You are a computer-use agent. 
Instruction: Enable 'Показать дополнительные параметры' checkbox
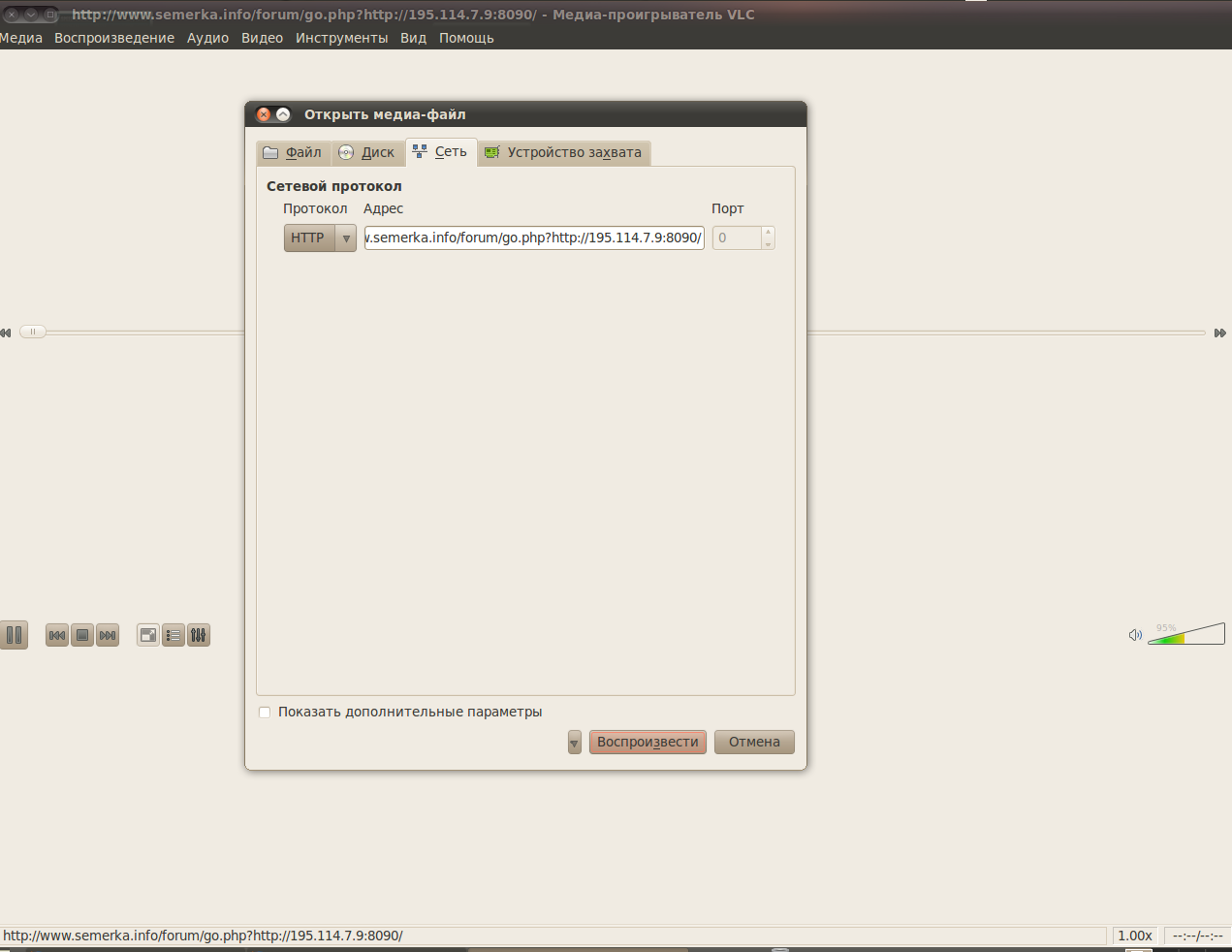[x=265, y=713]
